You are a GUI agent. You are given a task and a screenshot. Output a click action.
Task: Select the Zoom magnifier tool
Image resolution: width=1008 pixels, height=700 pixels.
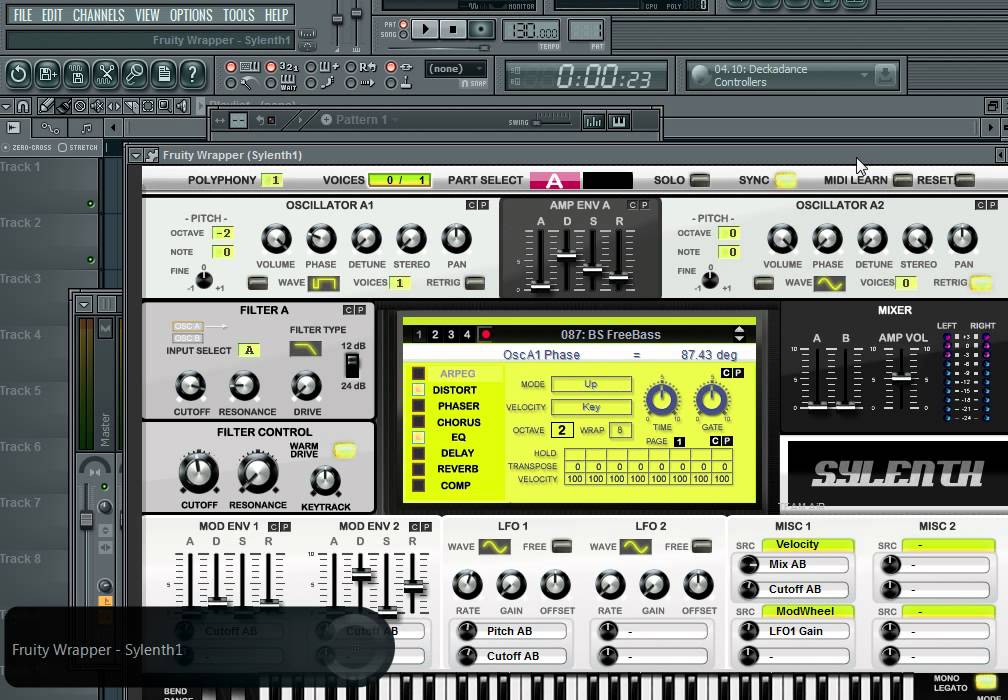pos(165,105)
